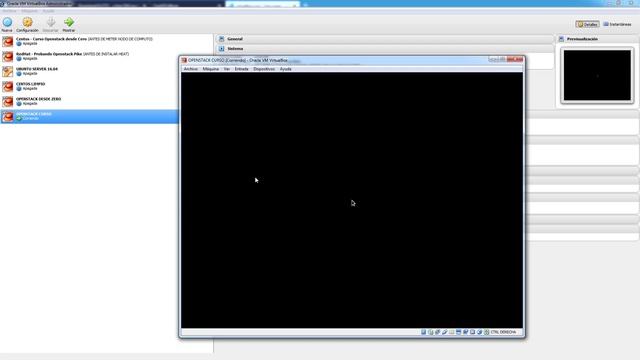Click the Descartar arrow icon in the toolbar

click(x=51, y=22)
